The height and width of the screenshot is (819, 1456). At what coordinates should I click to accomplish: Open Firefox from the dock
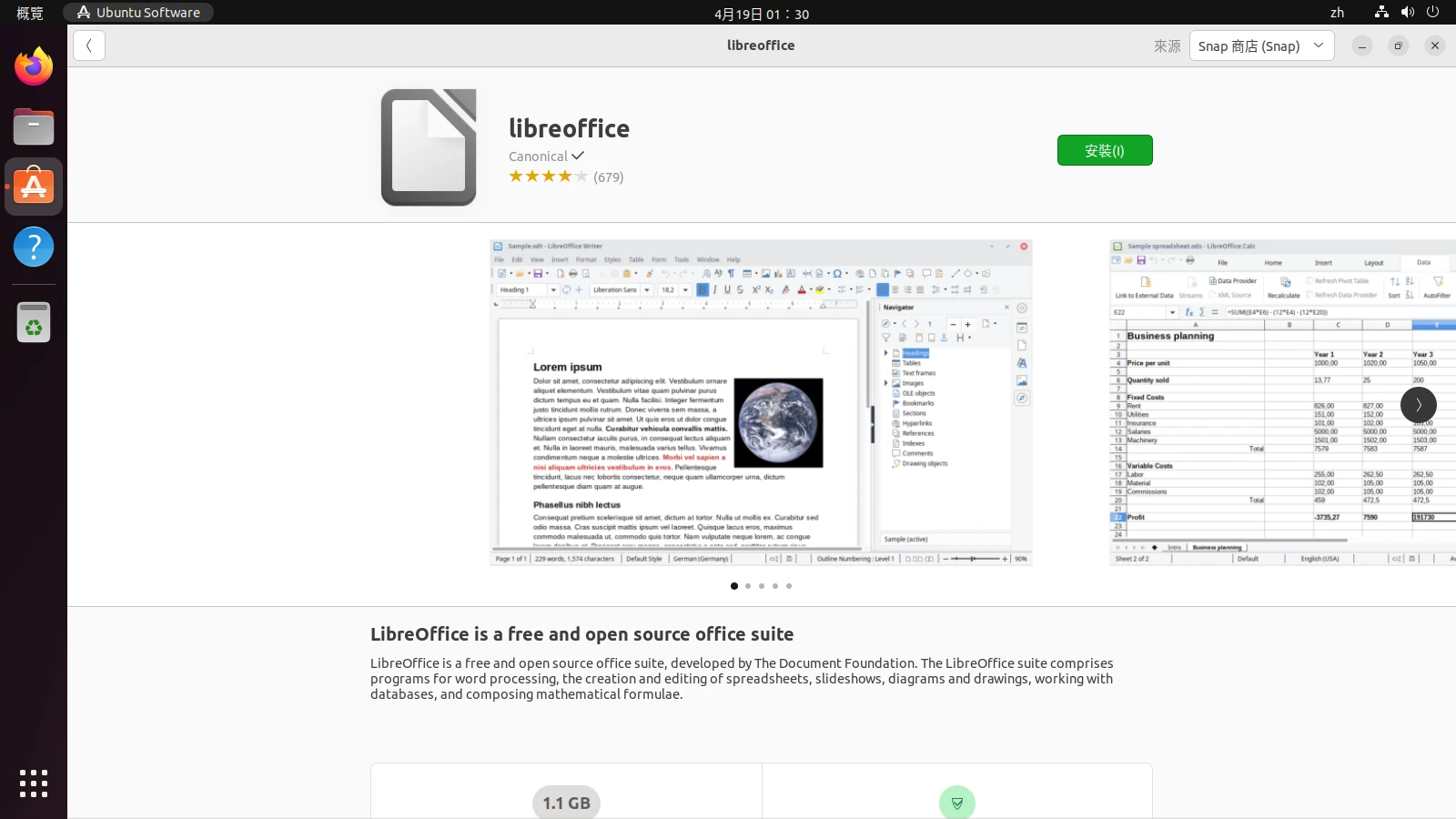(x=34, y=66)
